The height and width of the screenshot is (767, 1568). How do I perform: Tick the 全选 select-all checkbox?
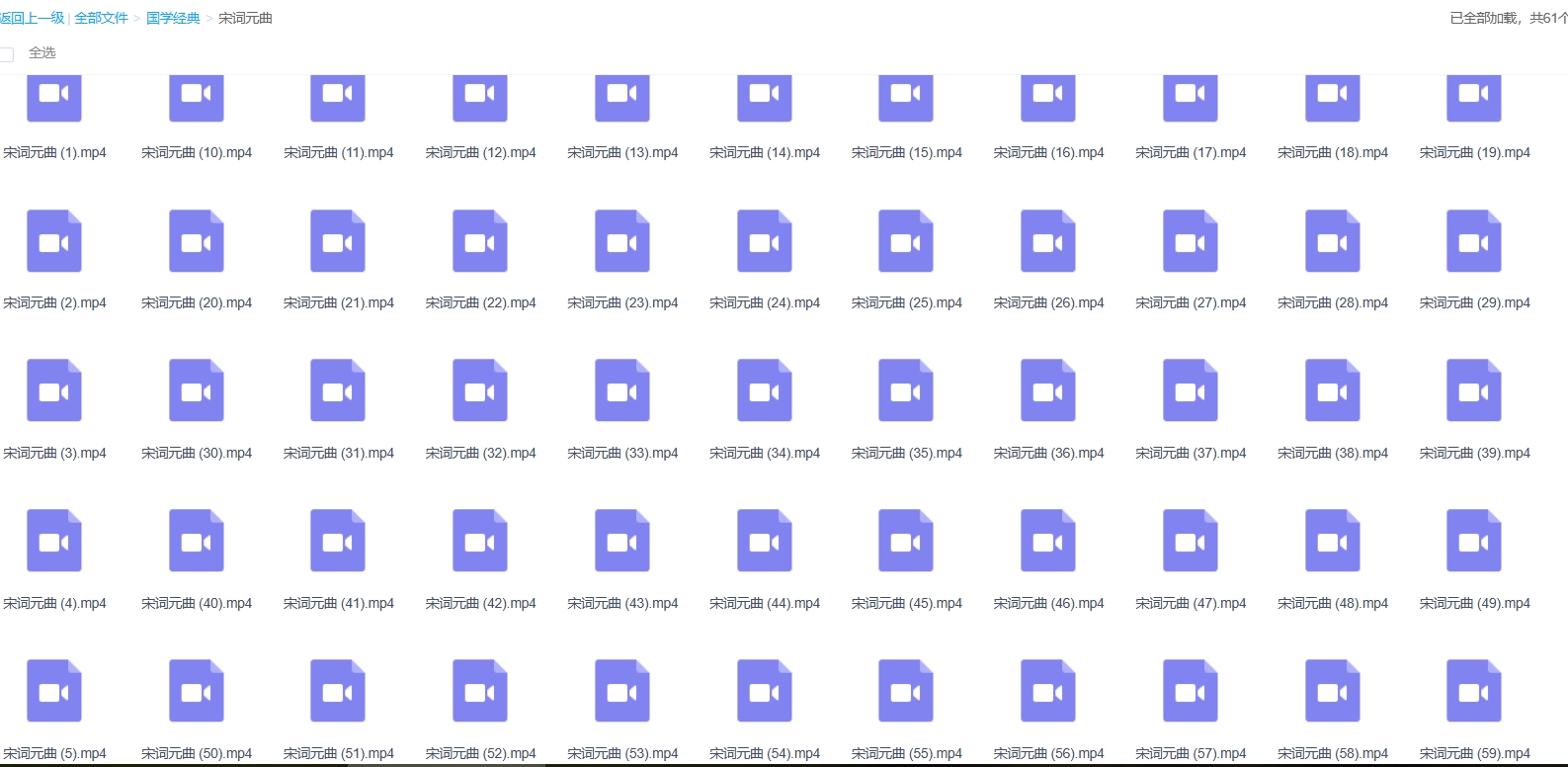click(x=7, y=54)
